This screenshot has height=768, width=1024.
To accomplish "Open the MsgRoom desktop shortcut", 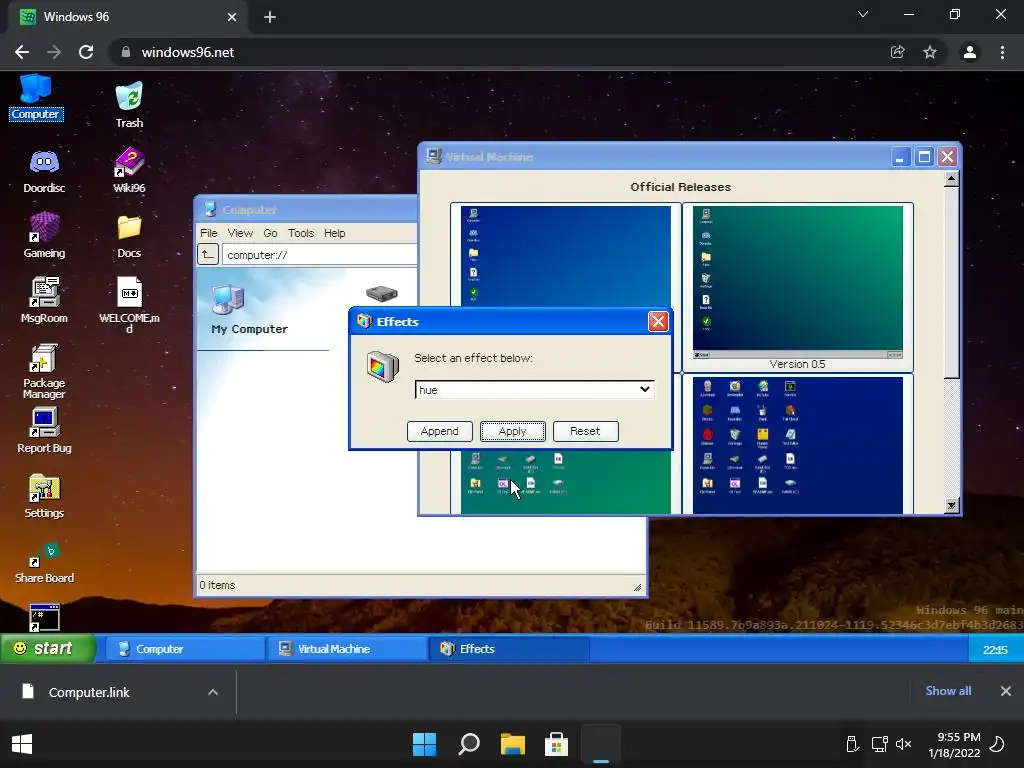I will 44,300.
